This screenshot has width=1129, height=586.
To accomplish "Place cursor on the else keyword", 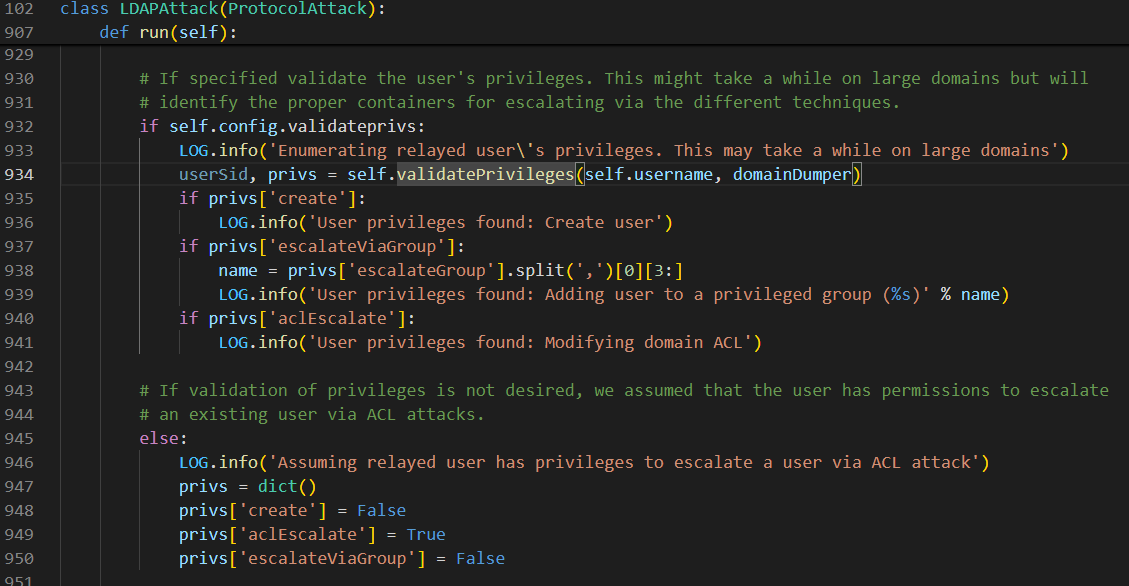I will click(160, 438).
